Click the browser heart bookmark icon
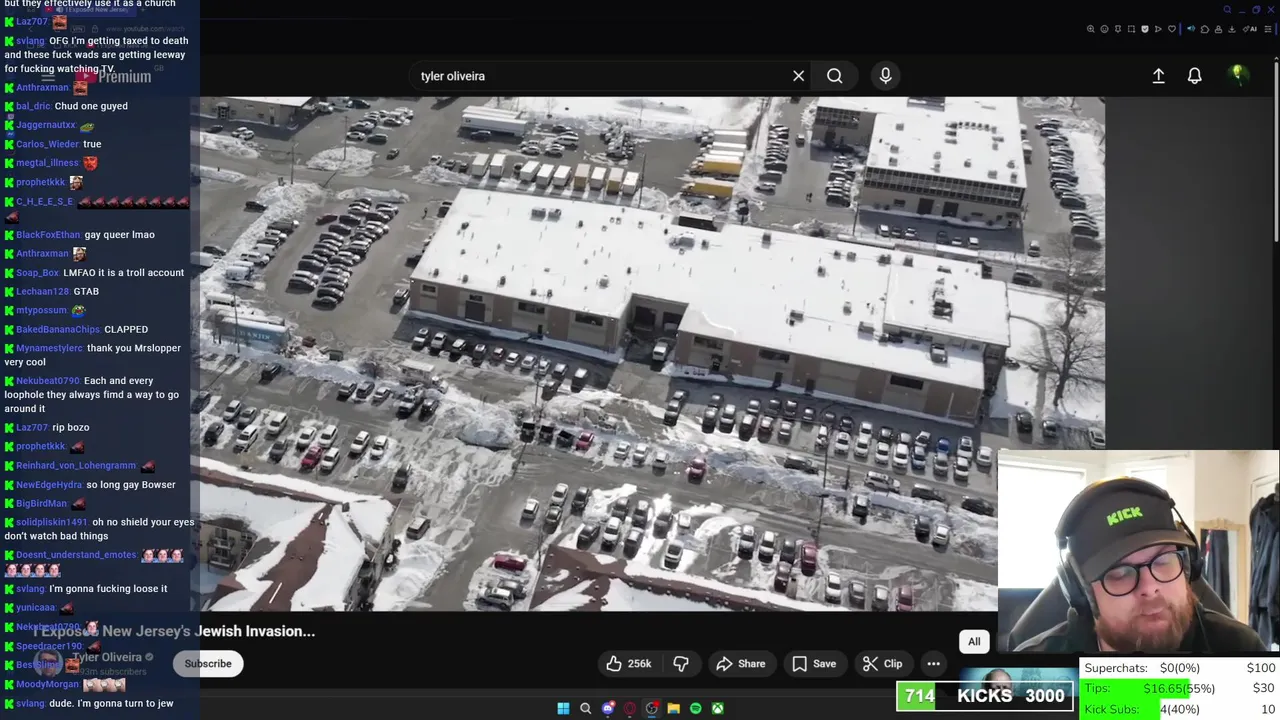 [x=1172, y=29]
